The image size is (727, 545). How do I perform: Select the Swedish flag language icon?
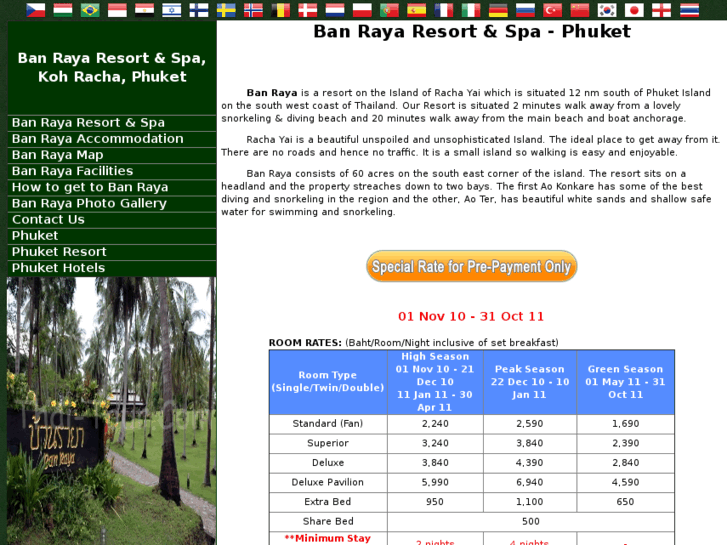226,10
